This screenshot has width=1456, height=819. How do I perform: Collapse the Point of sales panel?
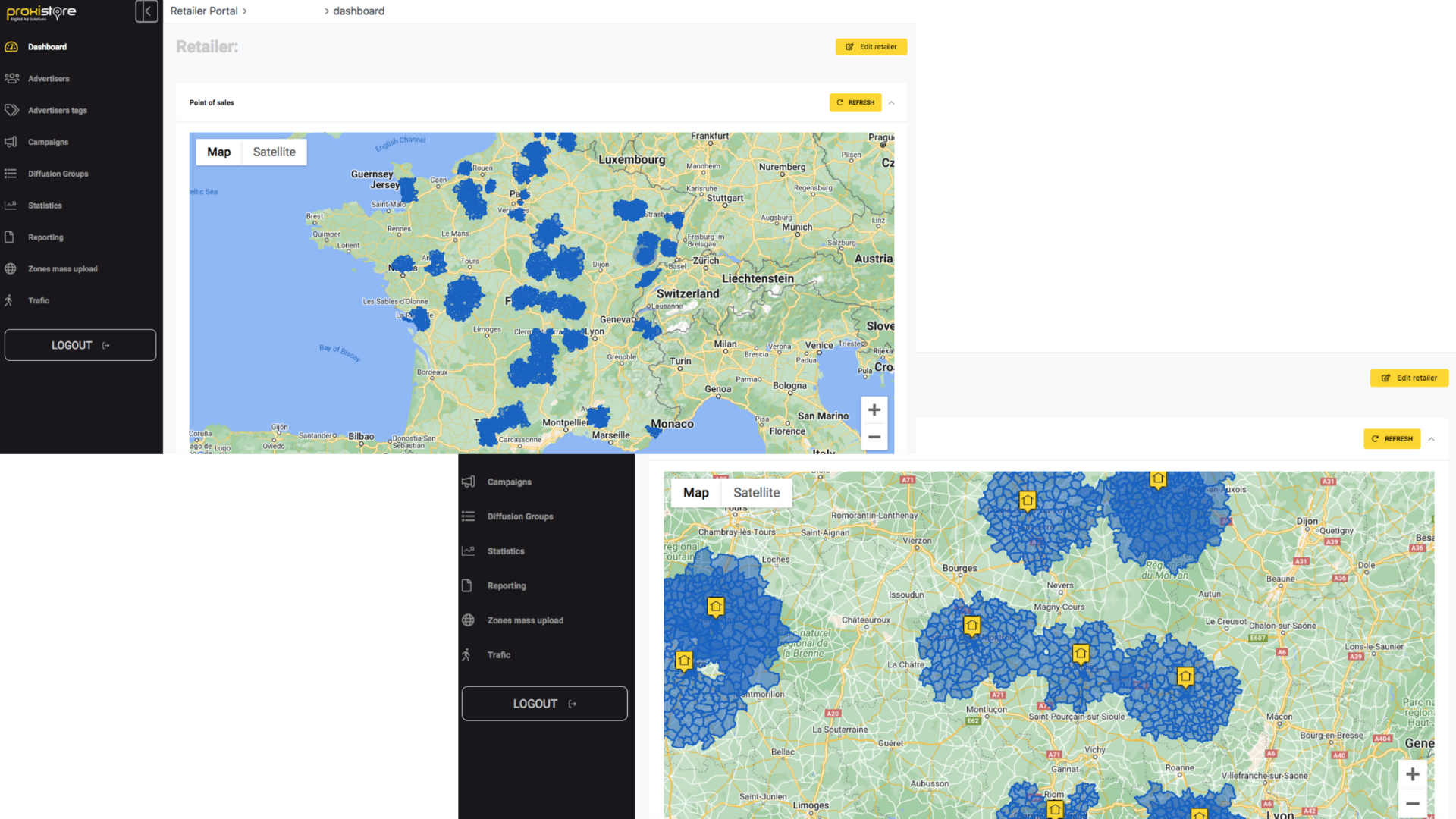(892, 102)
